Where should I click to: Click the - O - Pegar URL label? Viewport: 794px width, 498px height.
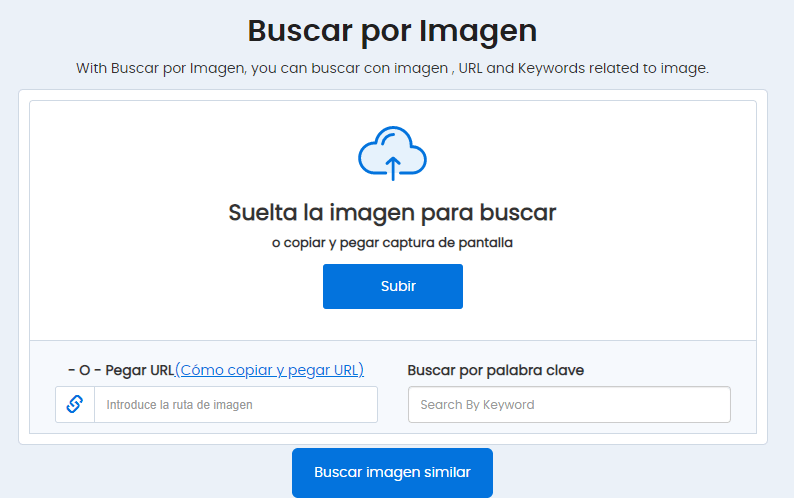121,370
